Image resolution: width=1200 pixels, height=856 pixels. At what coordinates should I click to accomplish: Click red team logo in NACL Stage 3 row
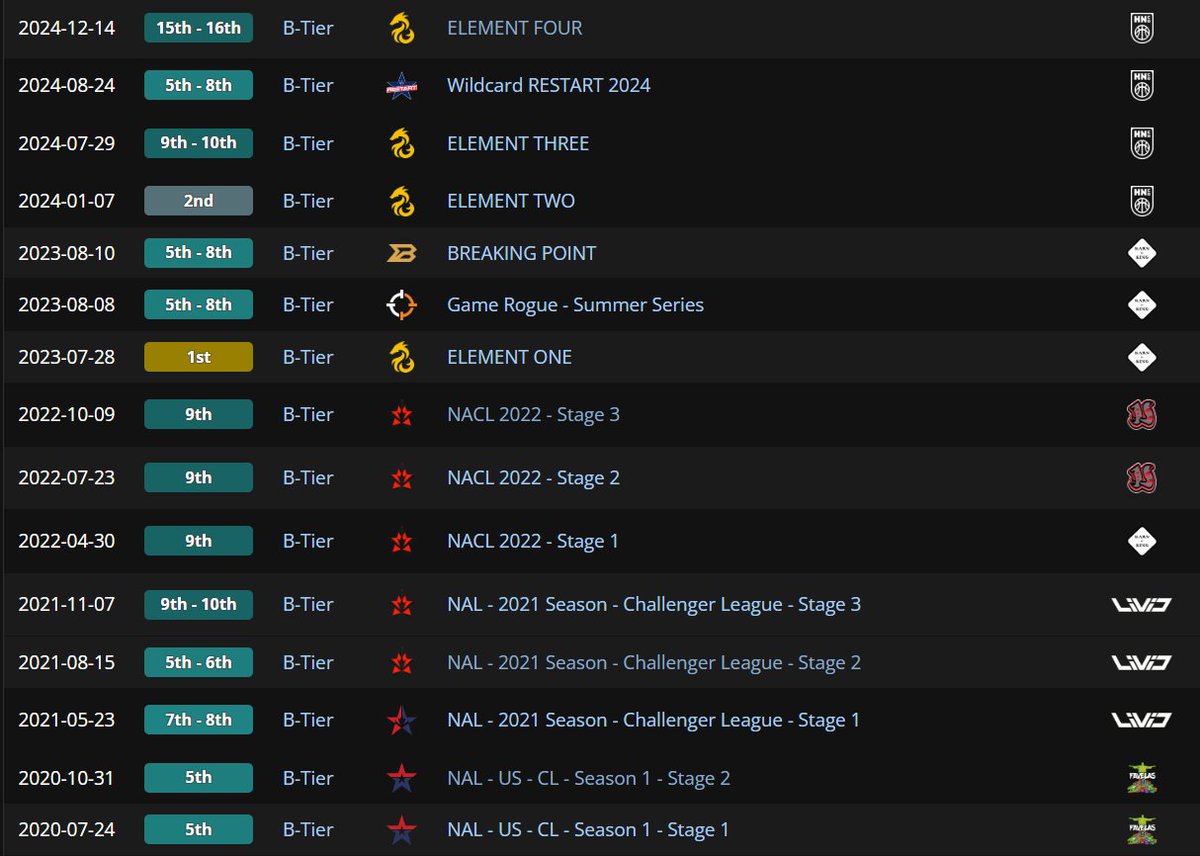pyautogui.click(x=1141, y=415)
